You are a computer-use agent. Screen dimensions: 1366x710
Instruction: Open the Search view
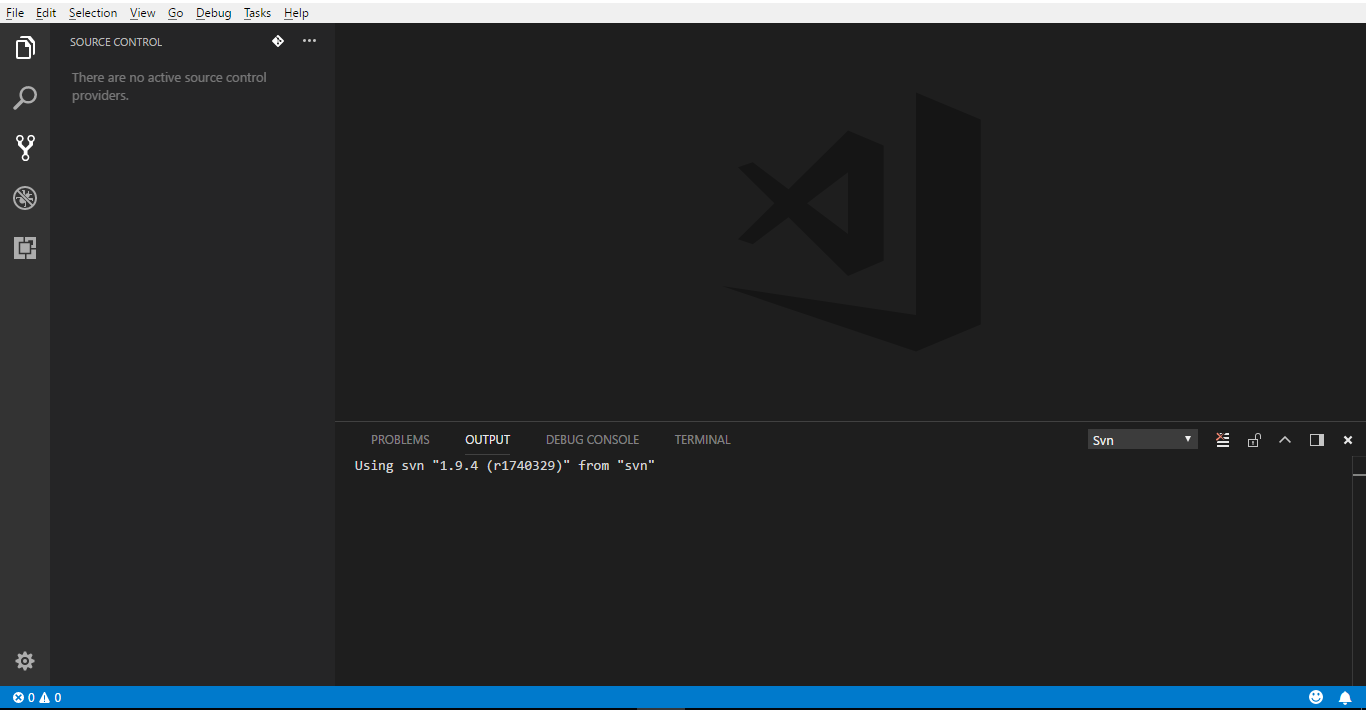pos(25,97)
